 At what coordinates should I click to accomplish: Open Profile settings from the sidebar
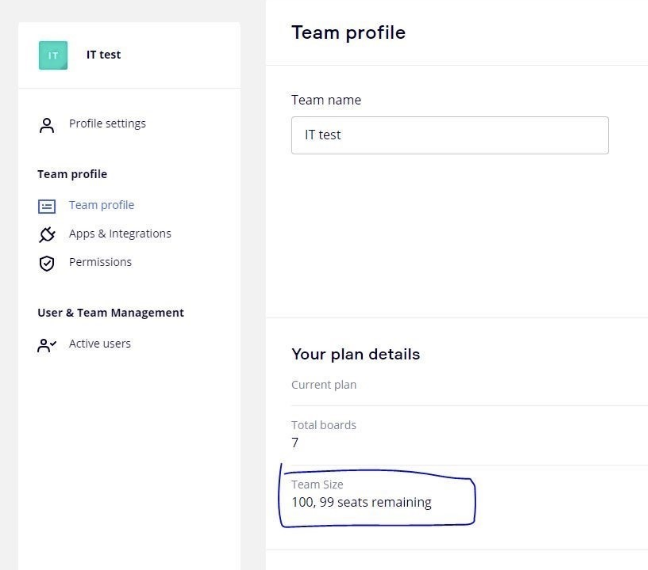[106, 124]
